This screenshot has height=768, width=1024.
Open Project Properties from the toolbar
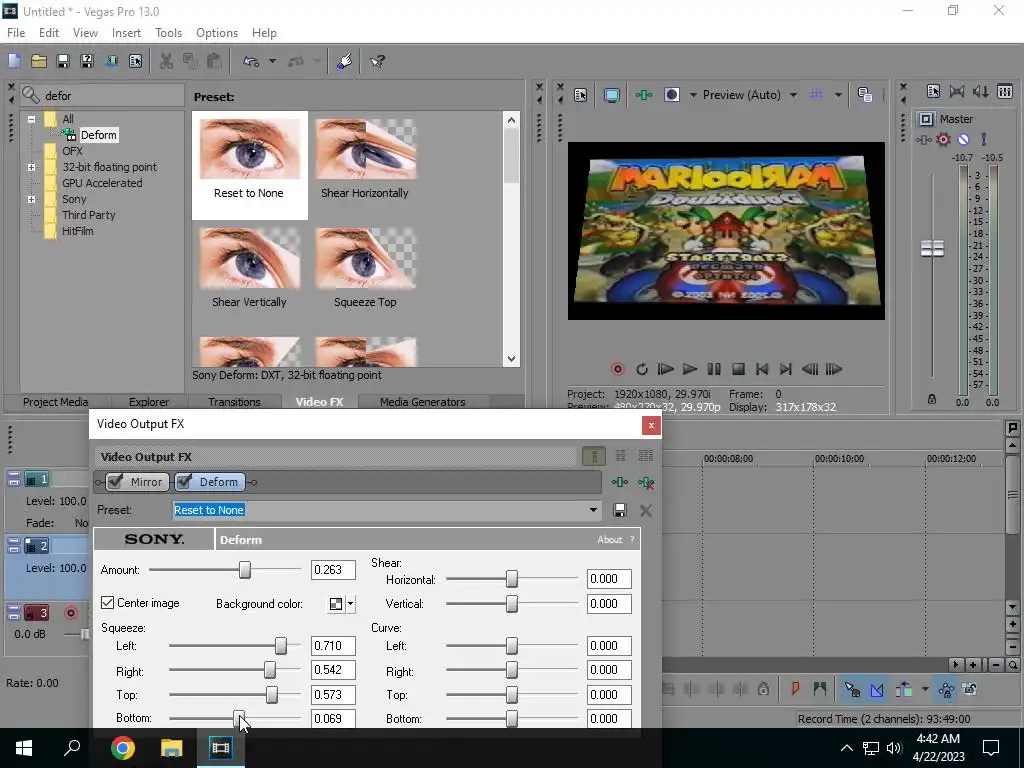[x=135, y=61]
